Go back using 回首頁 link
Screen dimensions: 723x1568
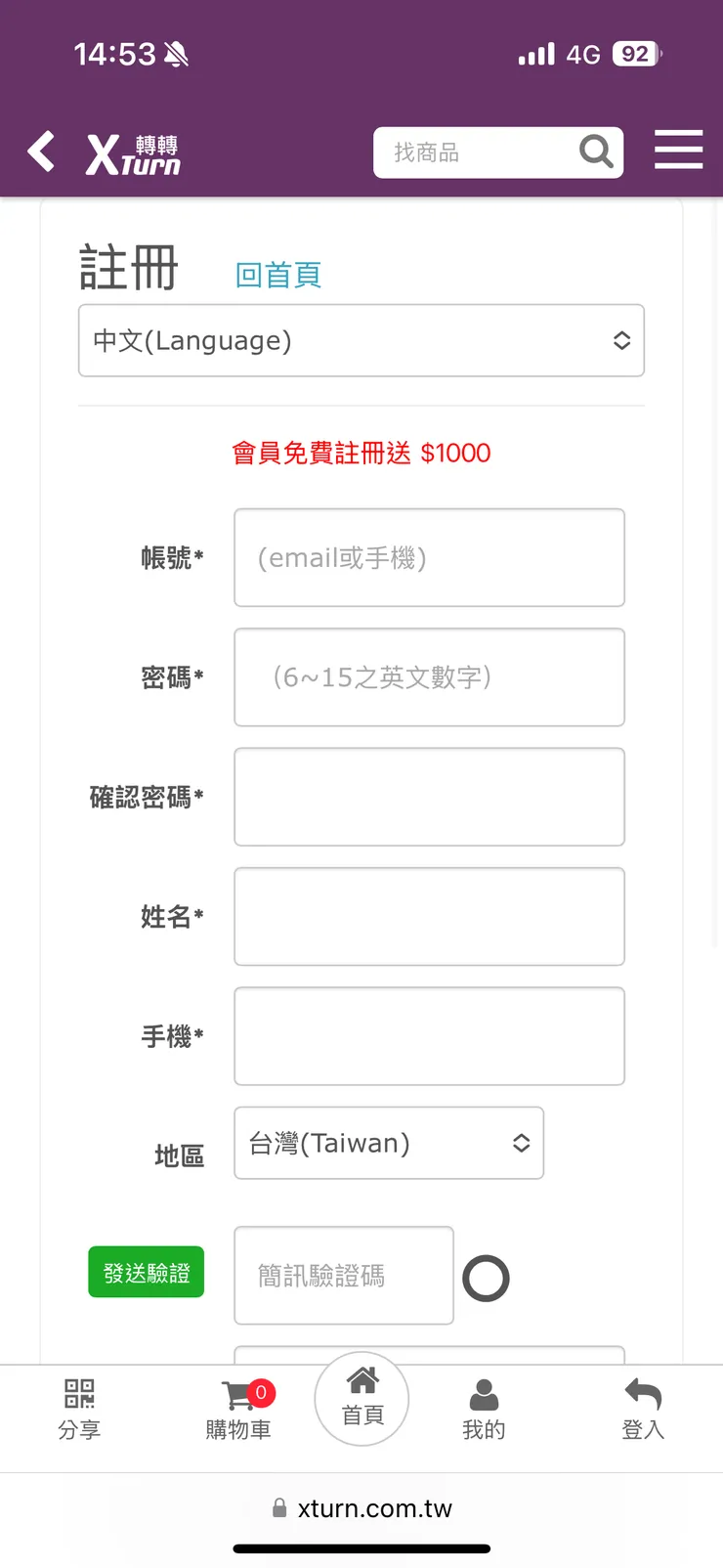tap(278, 277)
